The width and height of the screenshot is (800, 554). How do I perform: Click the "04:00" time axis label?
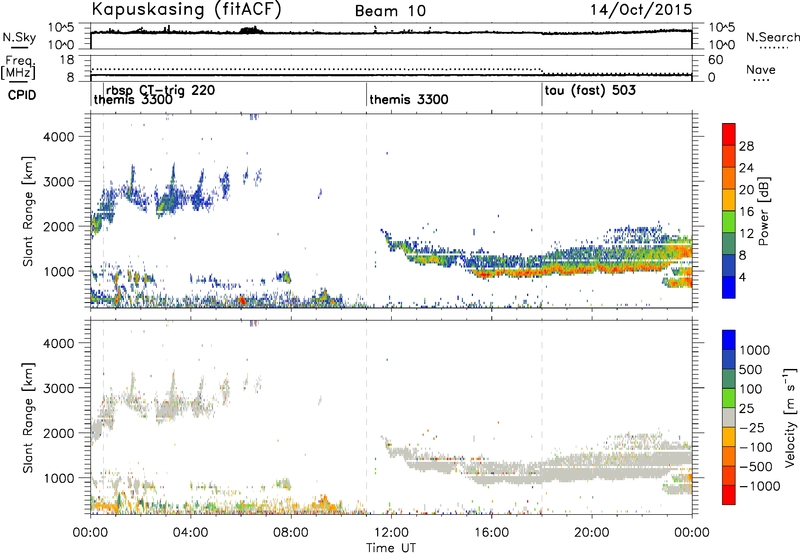pos(190,533)
